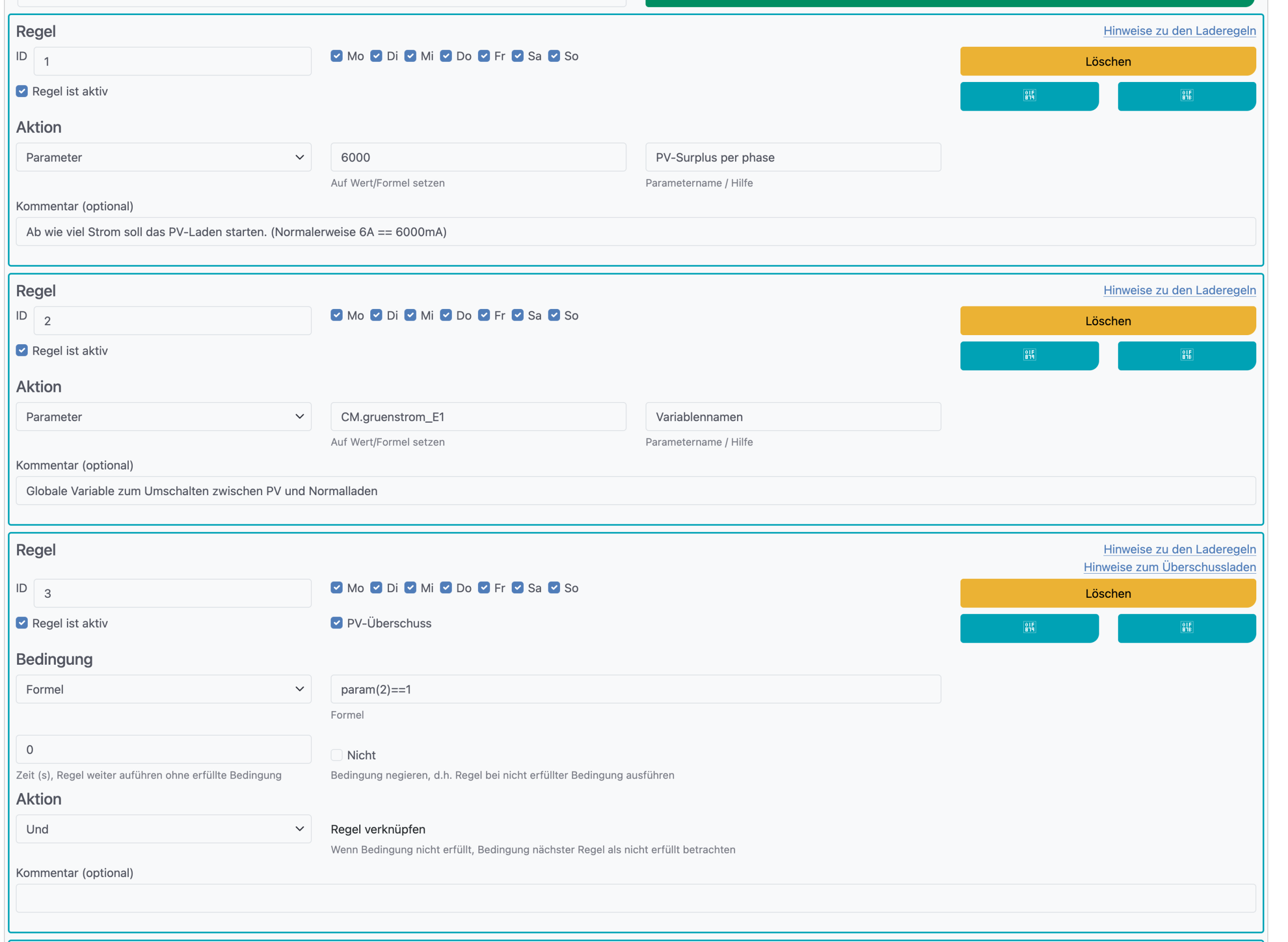Screen dimensions: 1288x942
Task: Click the empty Kommentar field of rule 3
Action: click(x=635, y=898)
